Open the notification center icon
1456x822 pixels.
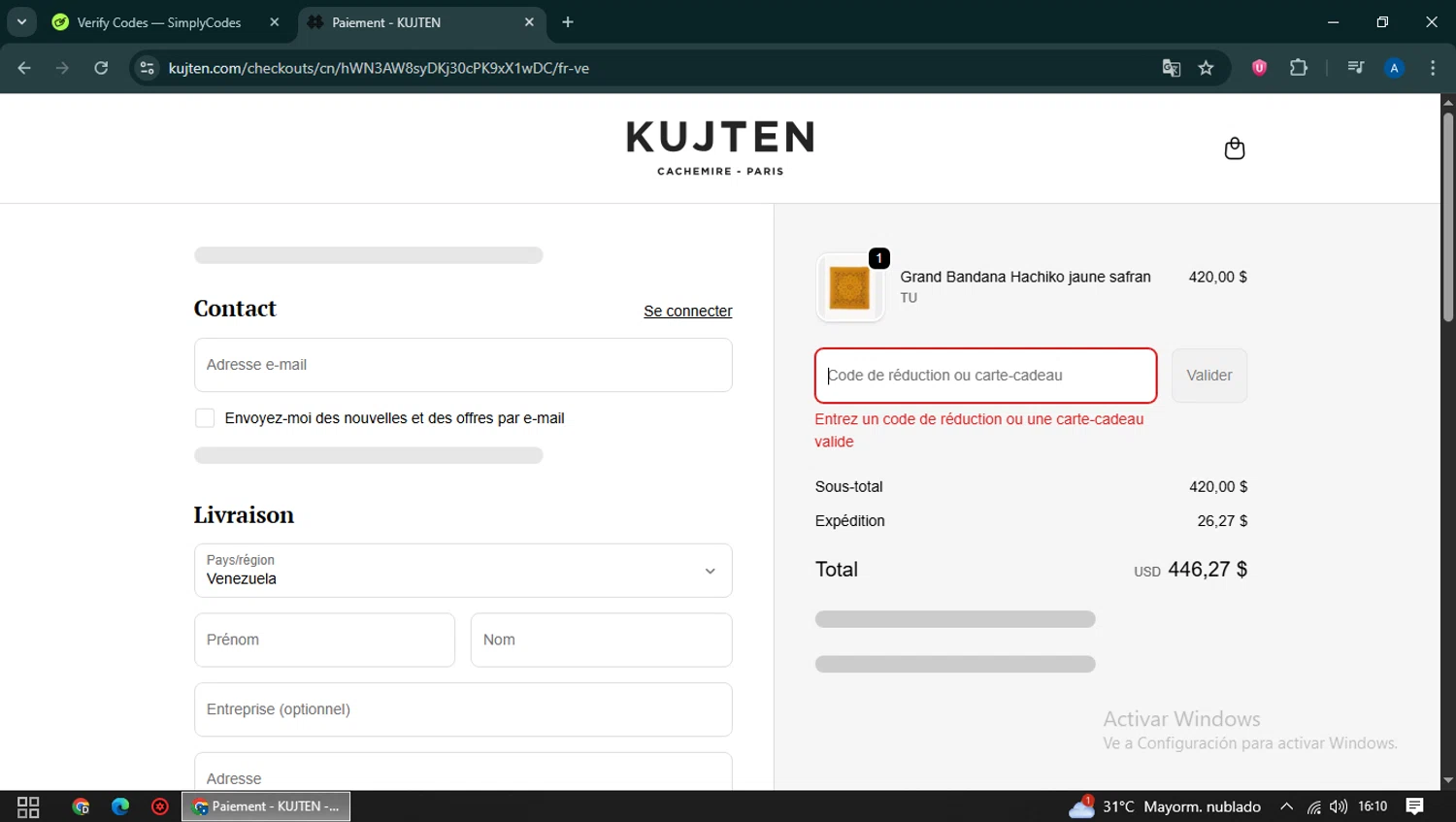1414,806
